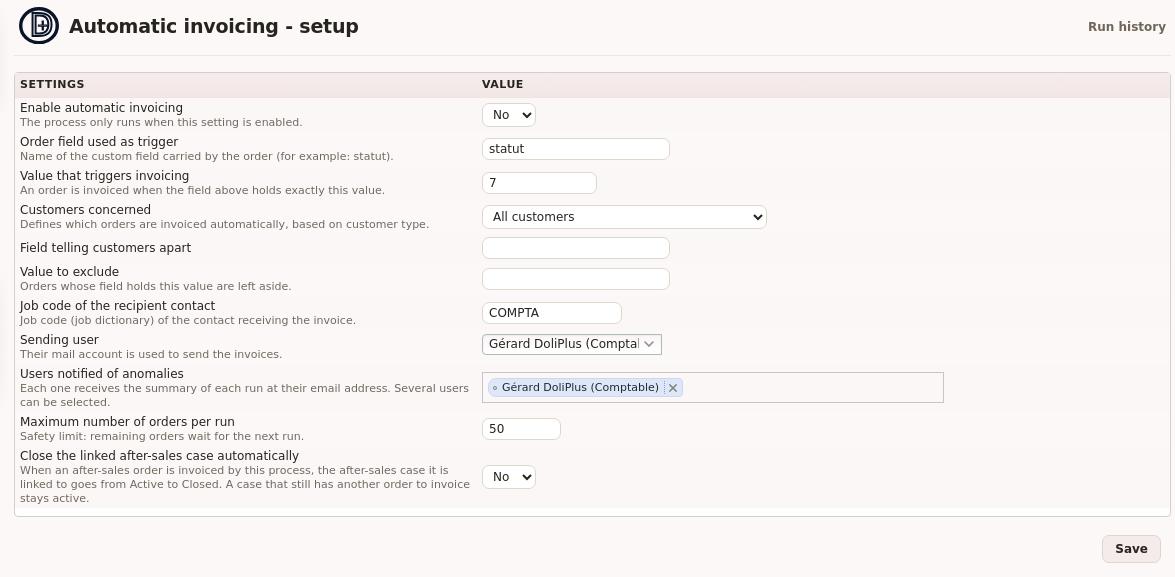The image size is (1175, 577).
Task: Open Run history link
Action: pyautogui.click(x=1126, y=27)
